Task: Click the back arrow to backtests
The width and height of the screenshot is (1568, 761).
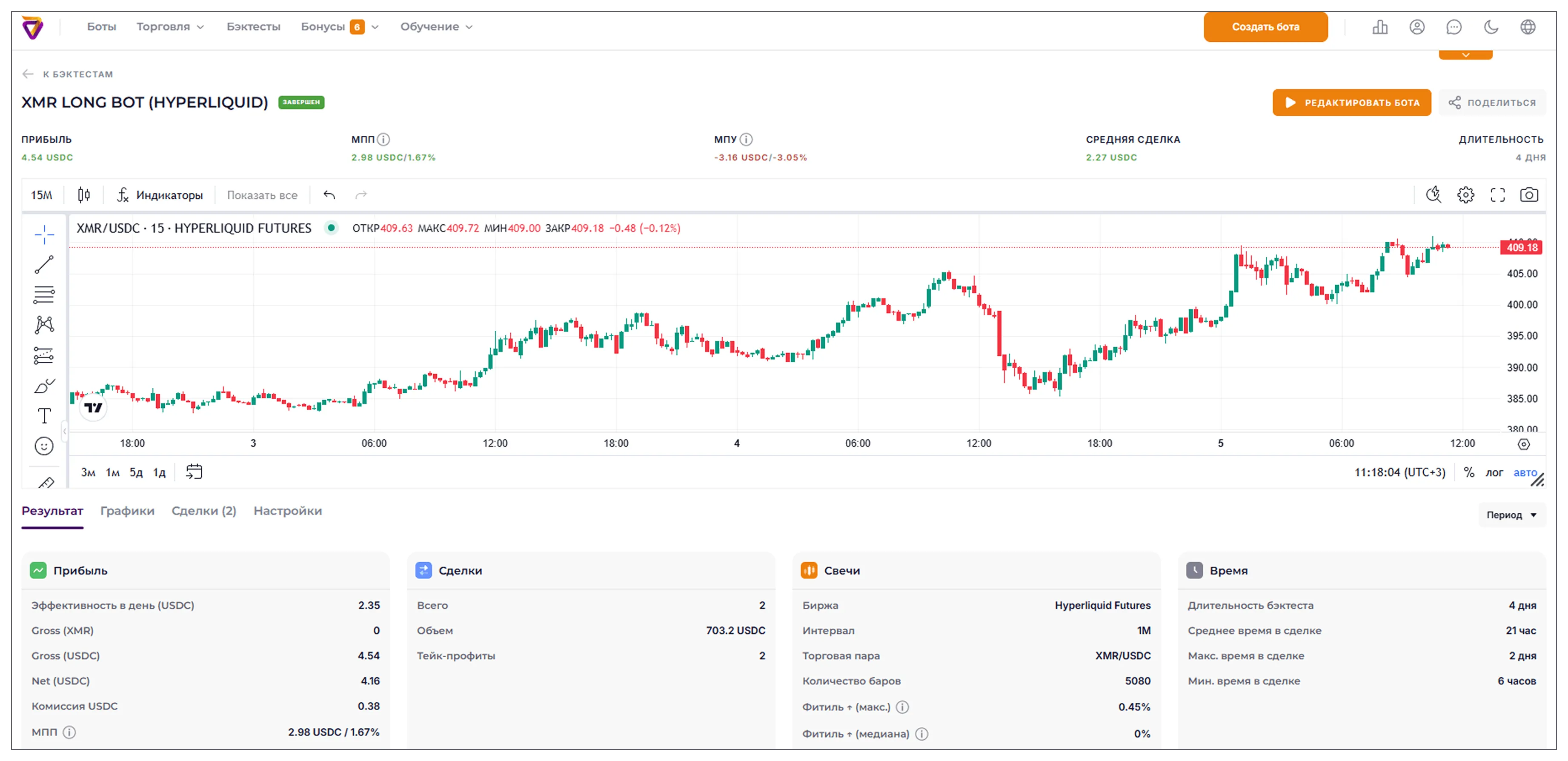Action: 28,74
